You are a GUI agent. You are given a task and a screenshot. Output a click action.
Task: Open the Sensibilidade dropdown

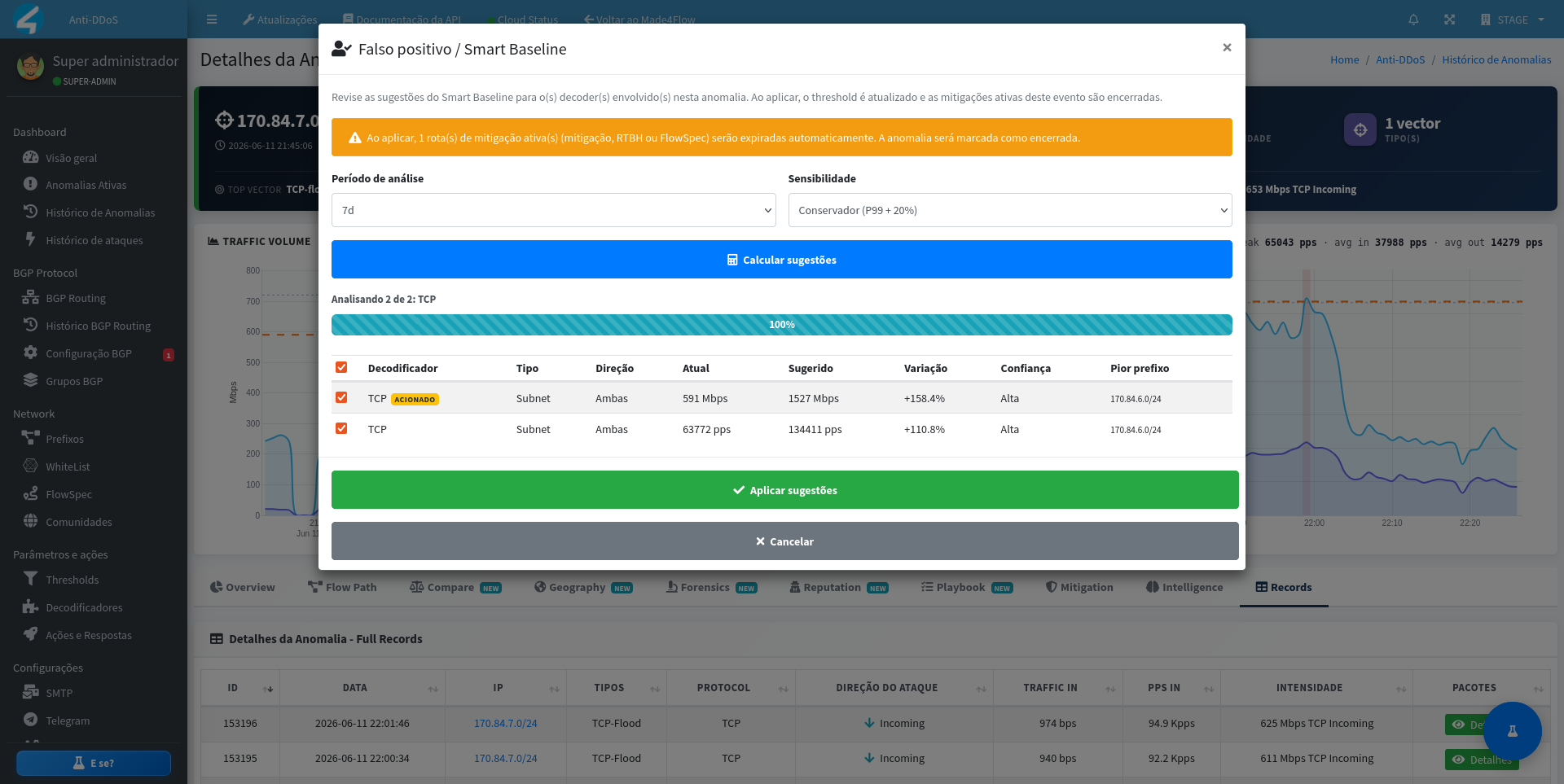click(x=1010, y=210)
